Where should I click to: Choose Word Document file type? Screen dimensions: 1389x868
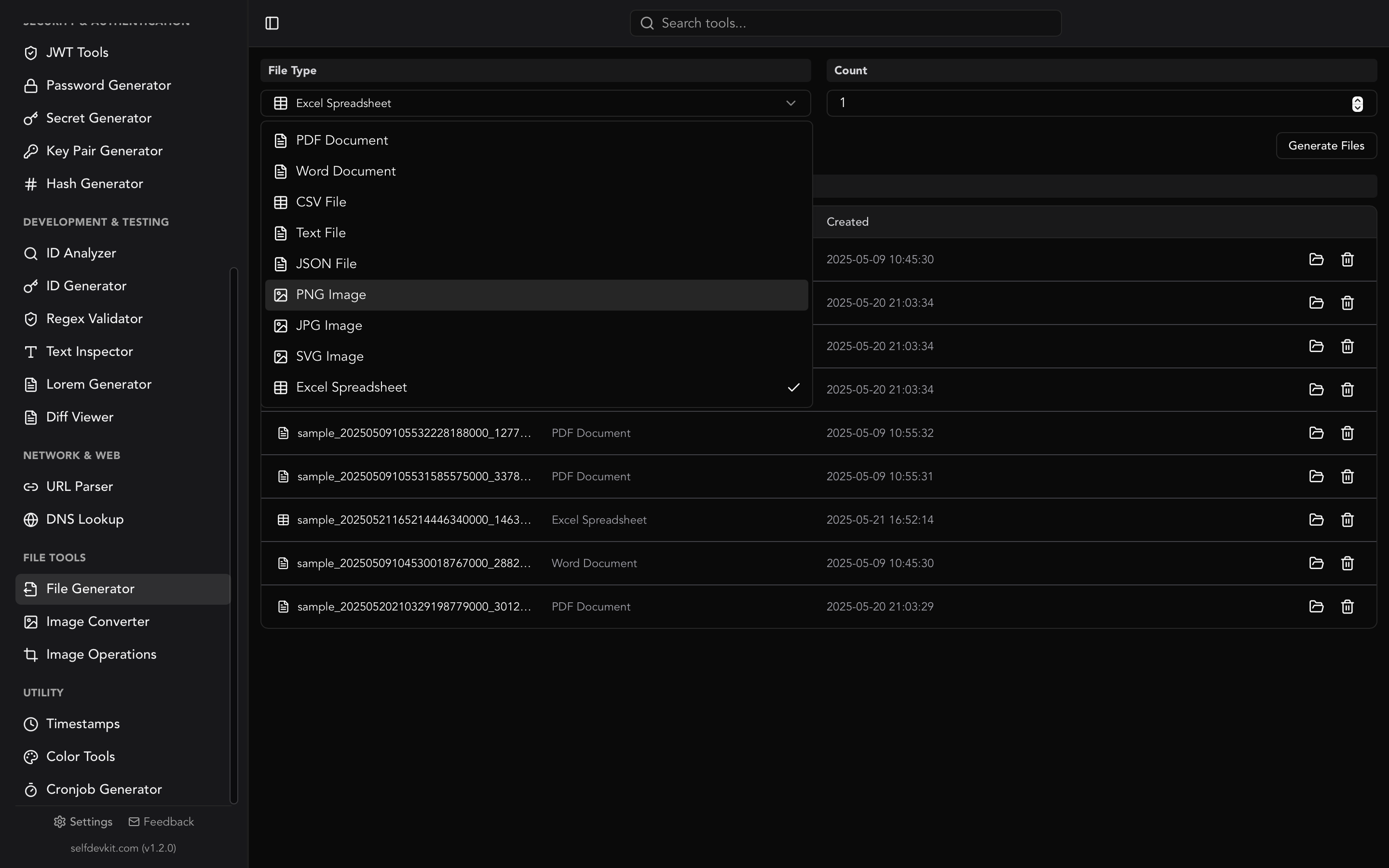(536, 172)
